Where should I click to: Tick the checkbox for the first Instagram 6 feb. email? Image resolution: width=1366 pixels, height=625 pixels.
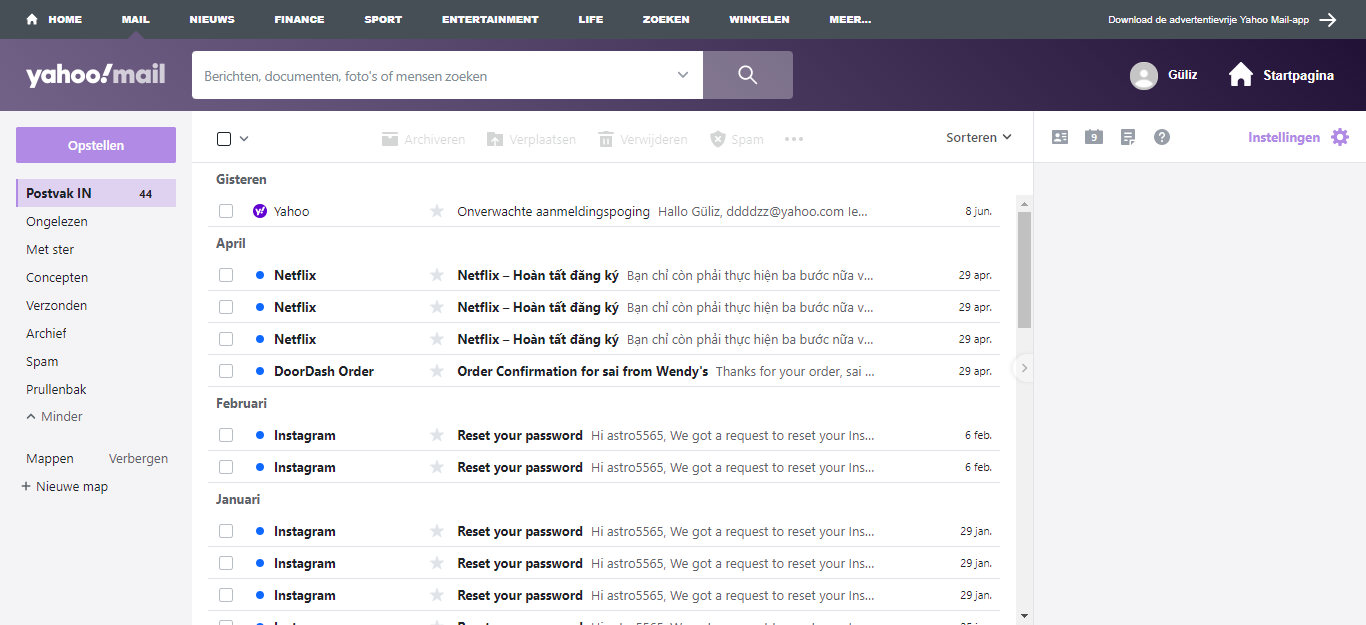(x=226, y=435)
